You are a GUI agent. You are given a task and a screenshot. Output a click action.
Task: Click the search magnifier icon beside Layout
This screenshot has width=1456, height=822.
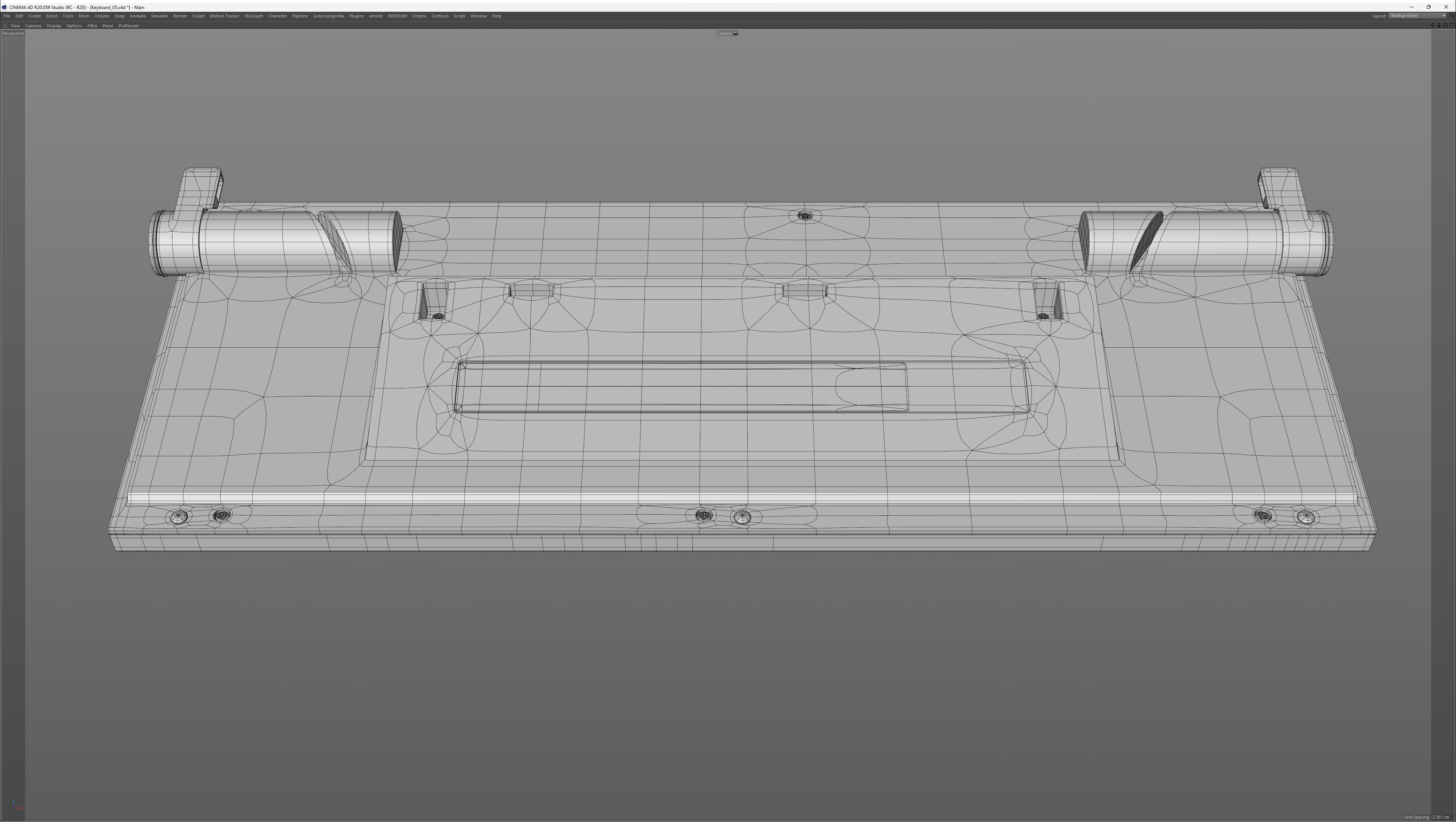(x=1451, y=16)
